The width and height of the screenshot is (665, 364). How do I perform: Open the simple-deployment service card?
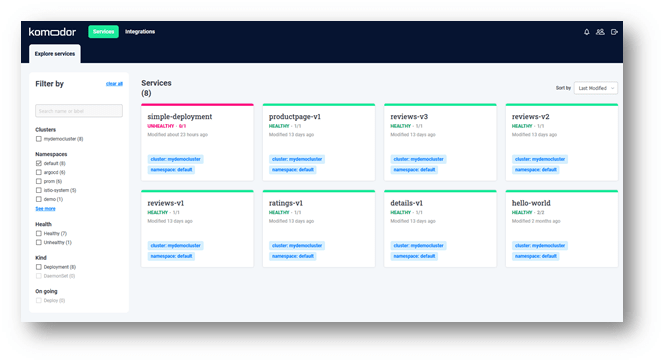pos(197,143)
